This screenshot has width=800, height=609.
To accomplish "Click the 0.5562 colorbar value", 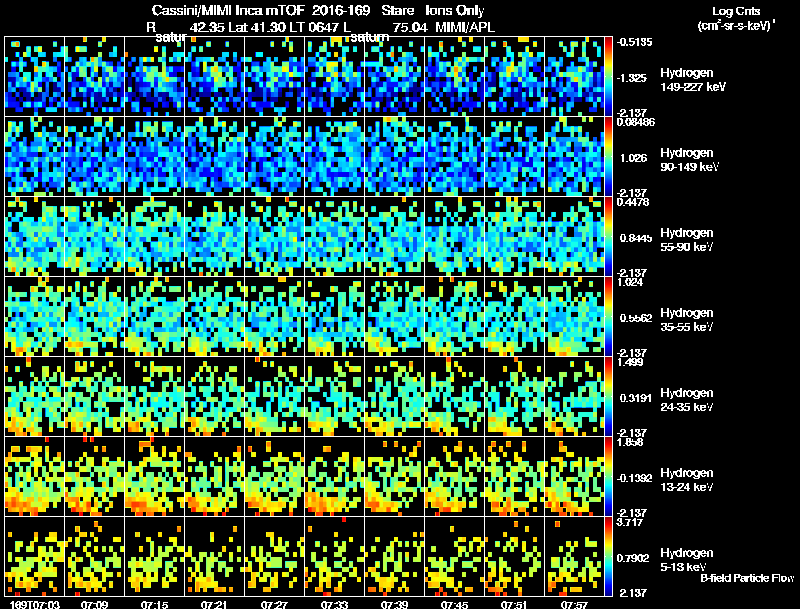I will (x=636, y=318).
